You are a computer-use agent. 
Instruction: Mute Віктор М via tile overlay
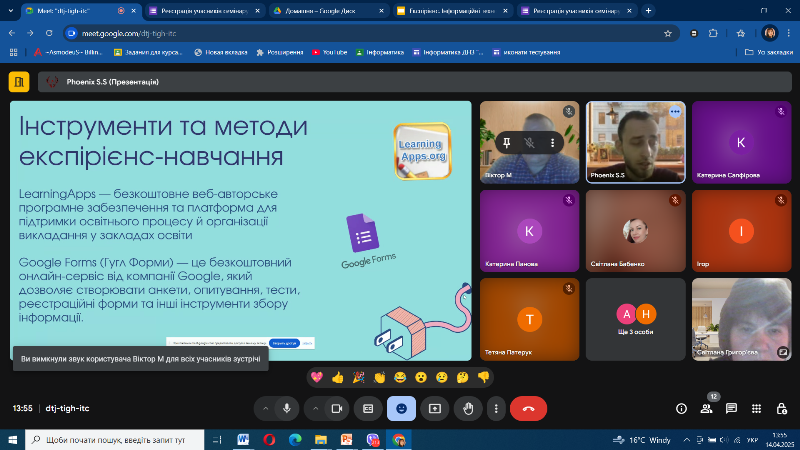tap(530, 143)
